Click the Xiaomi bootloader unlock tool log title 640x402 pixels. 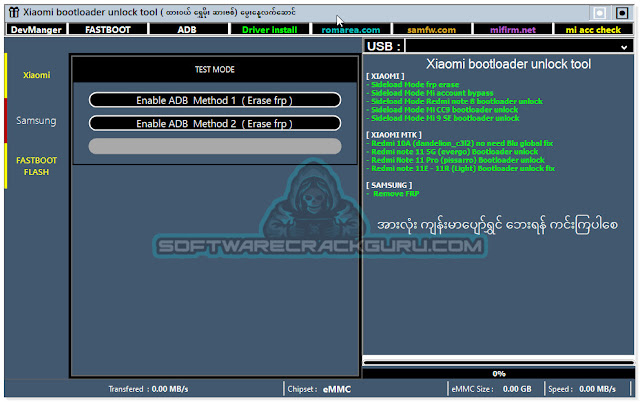coord(509,64)
